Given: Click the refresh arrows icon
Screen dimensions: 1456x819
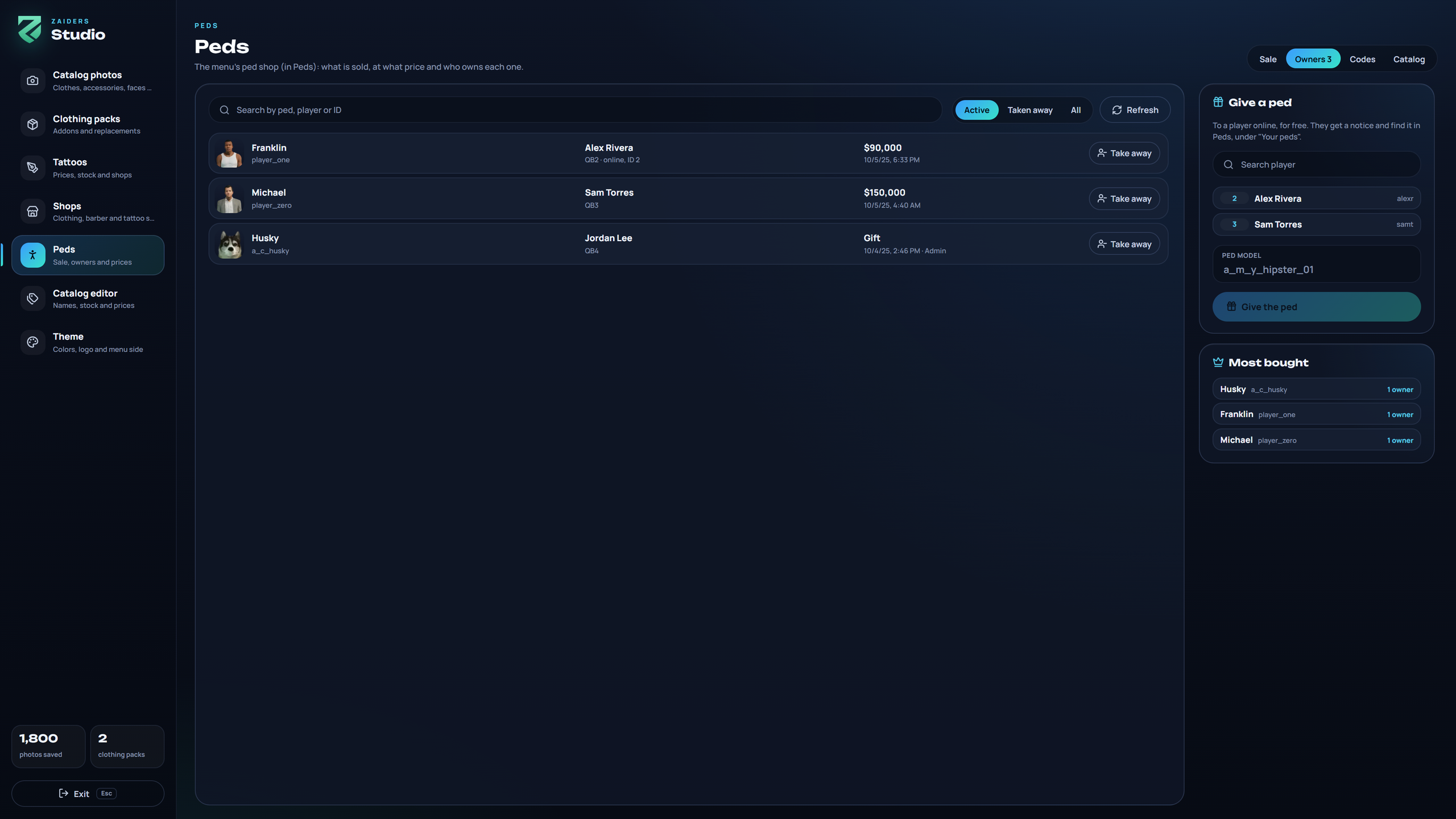Looking at the screenshot, I should point(1117,110).
